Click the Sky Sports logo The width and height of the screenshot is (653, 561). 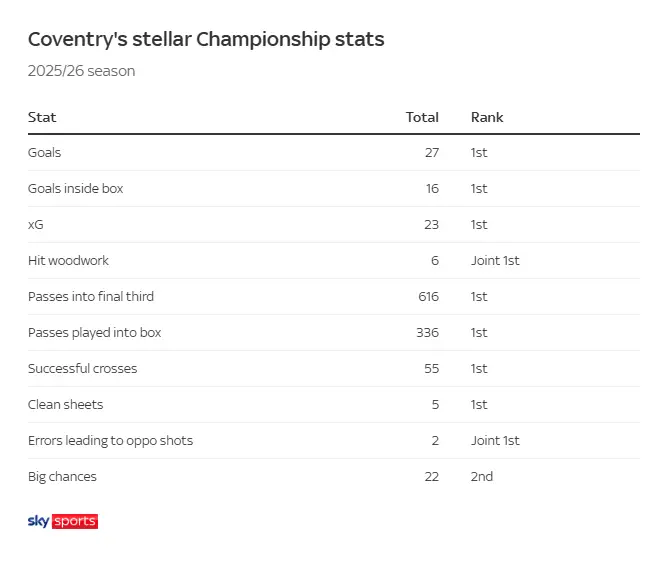(62, 521)
